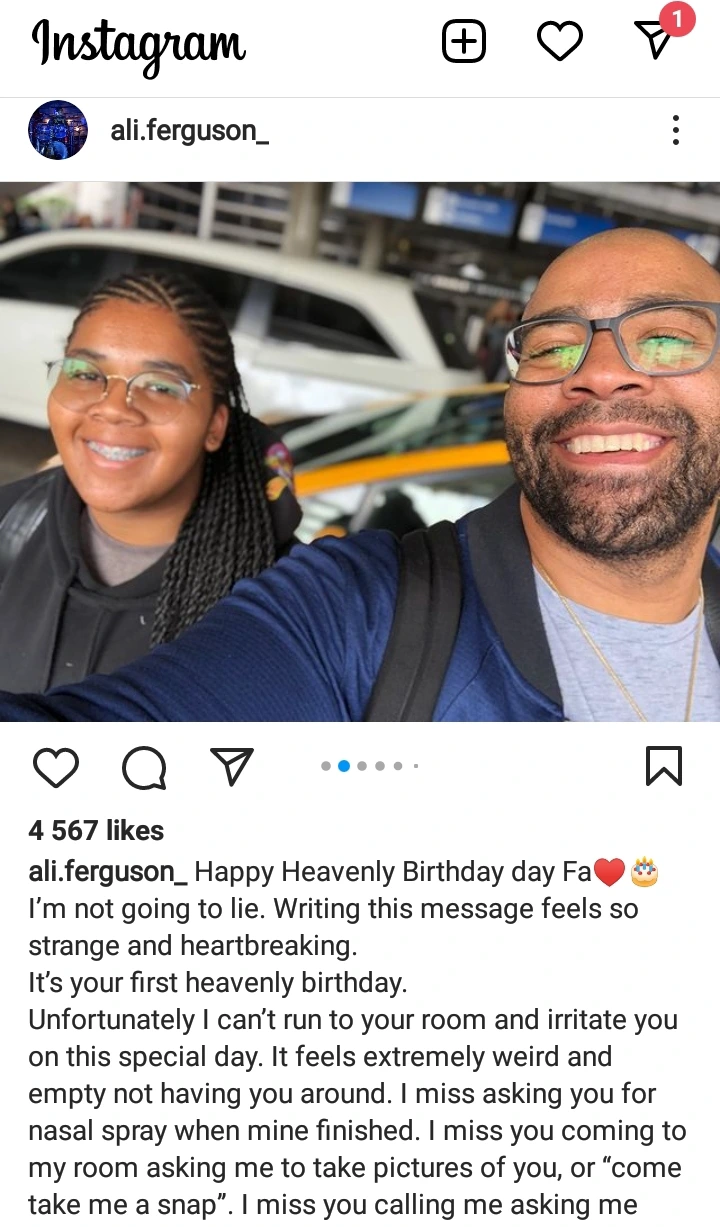Select ali.ferguson_ username in the caption

(108, 872)
